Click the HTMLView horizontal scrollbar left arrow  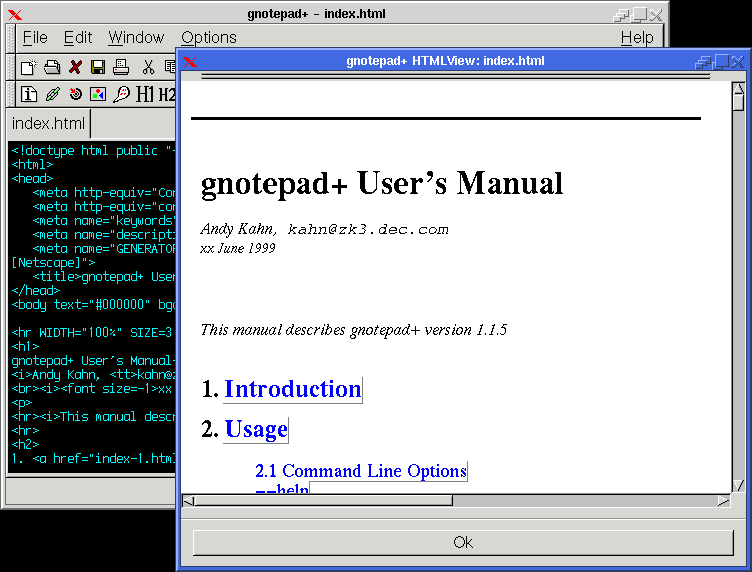coord(188,501)
